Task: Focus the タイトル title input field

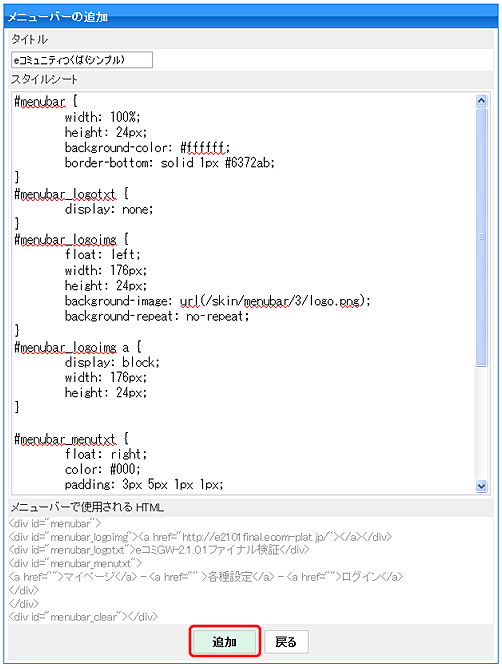Action: tap(82, 60)
